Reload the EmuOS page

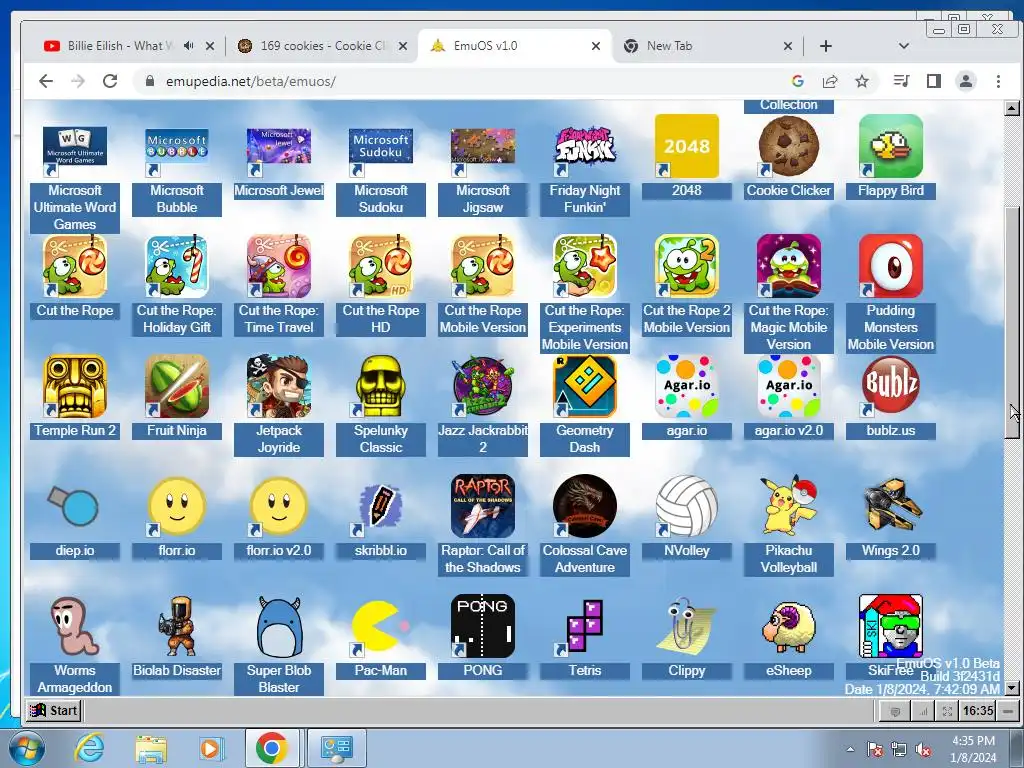[110, 81]
